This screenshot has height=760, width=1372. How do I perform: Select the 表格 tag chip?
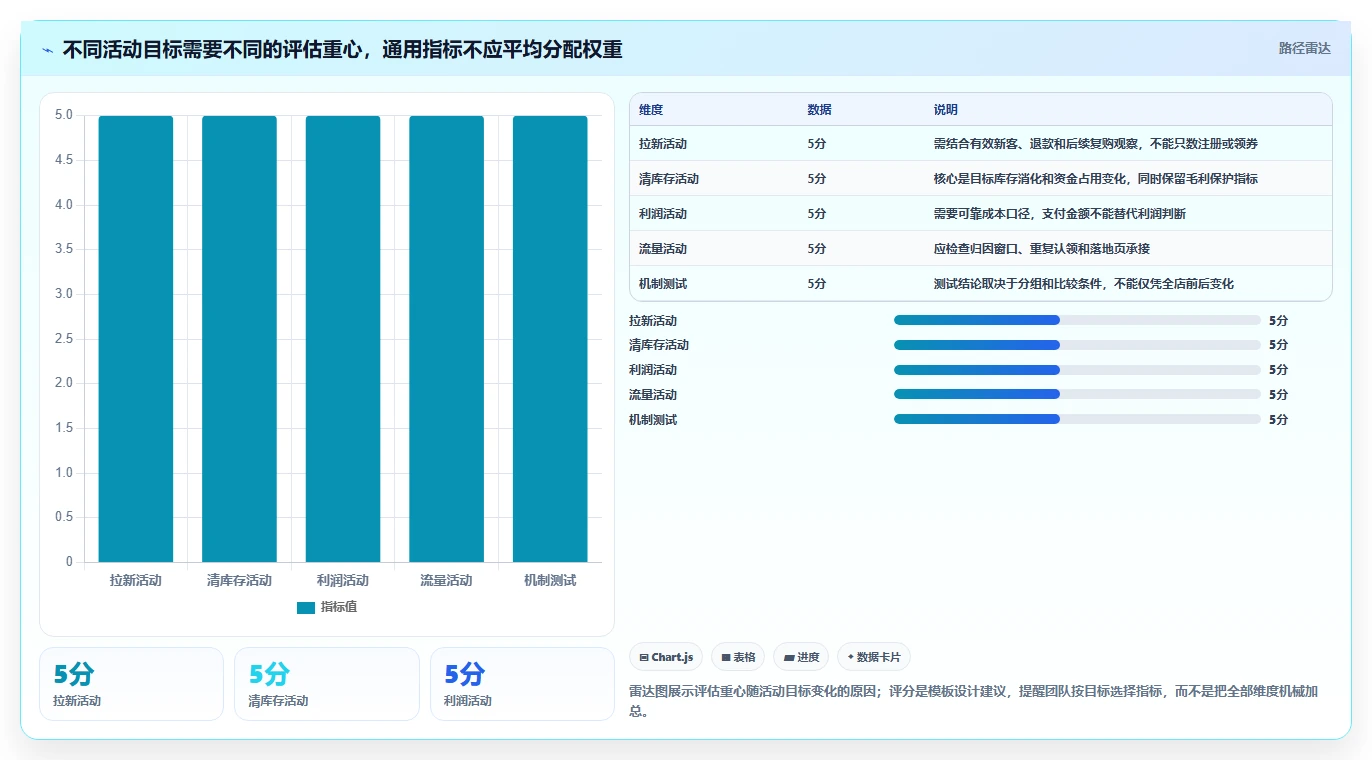point(738,657)
